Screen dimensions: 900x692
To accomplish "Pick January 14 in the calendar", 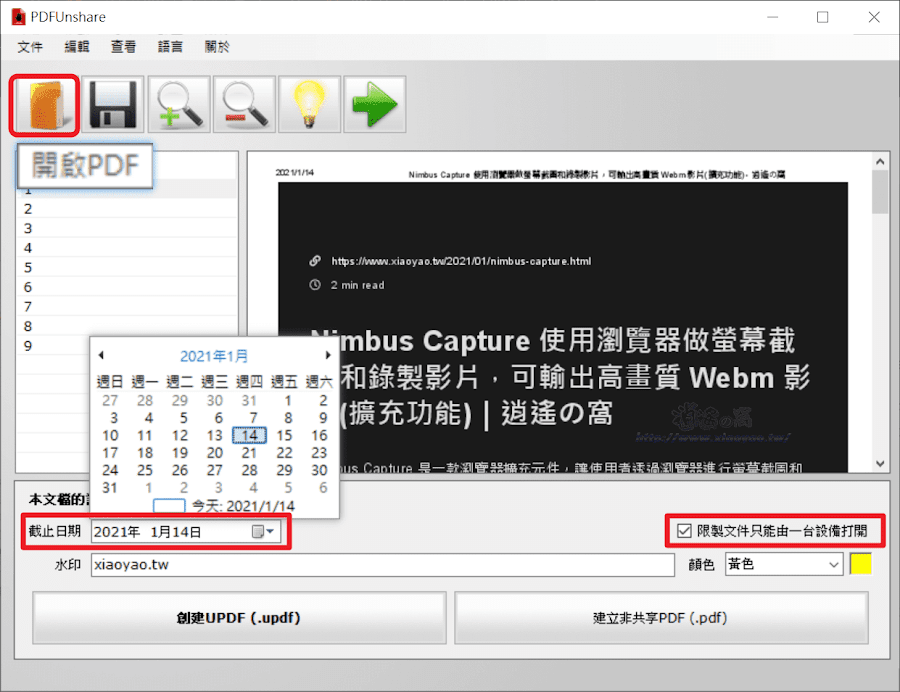I will (249, 436).
